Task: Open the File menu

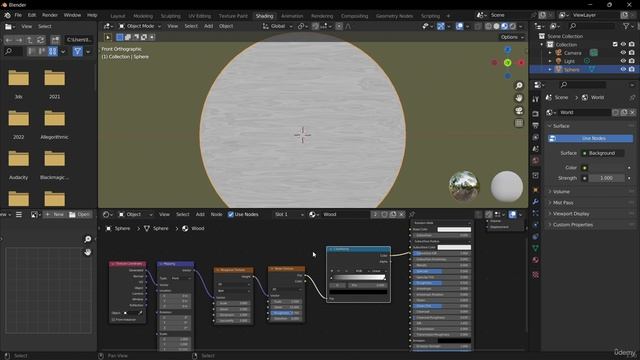Action: click(18, 15)
